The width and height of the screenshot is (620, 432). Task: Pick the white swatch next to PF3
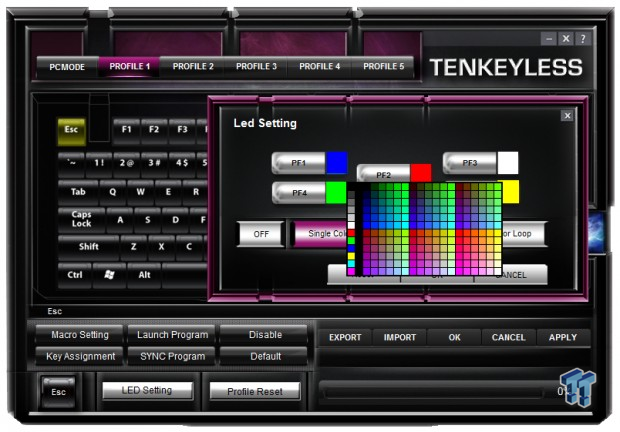pos(508,163)
